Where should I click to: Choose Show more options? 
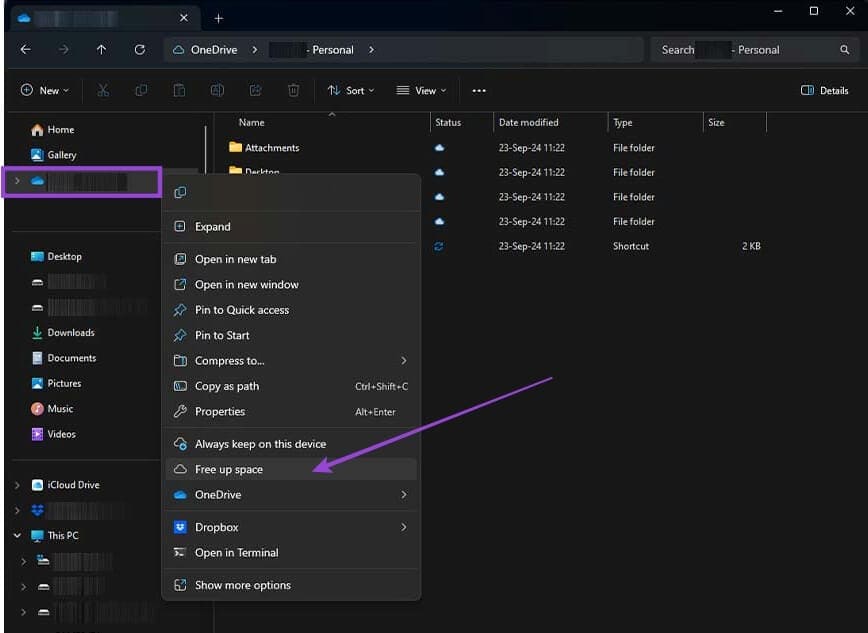click(x=291, y=585)
